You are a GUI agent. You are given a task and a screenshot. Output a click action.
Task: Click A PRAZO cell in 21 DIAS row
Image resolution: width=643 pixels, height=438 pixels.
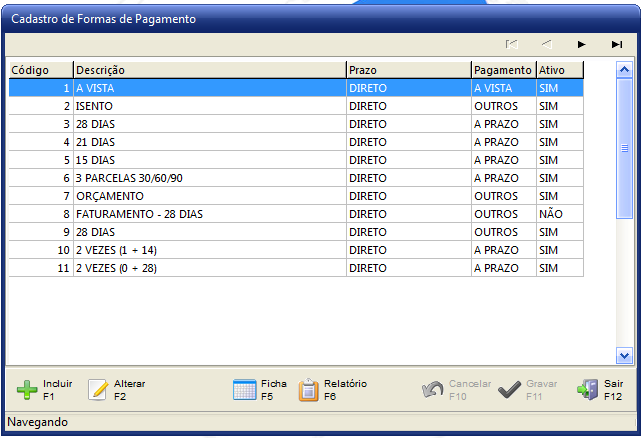[504, 142]
